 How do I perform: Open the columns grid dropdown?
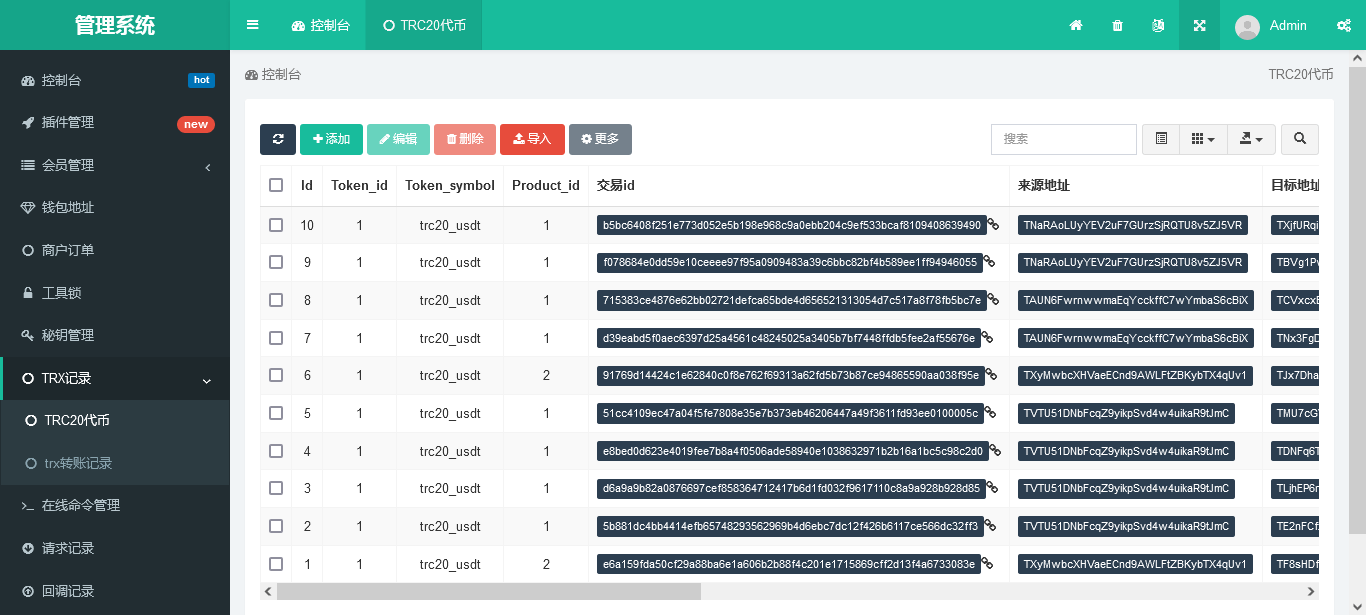1203,139
